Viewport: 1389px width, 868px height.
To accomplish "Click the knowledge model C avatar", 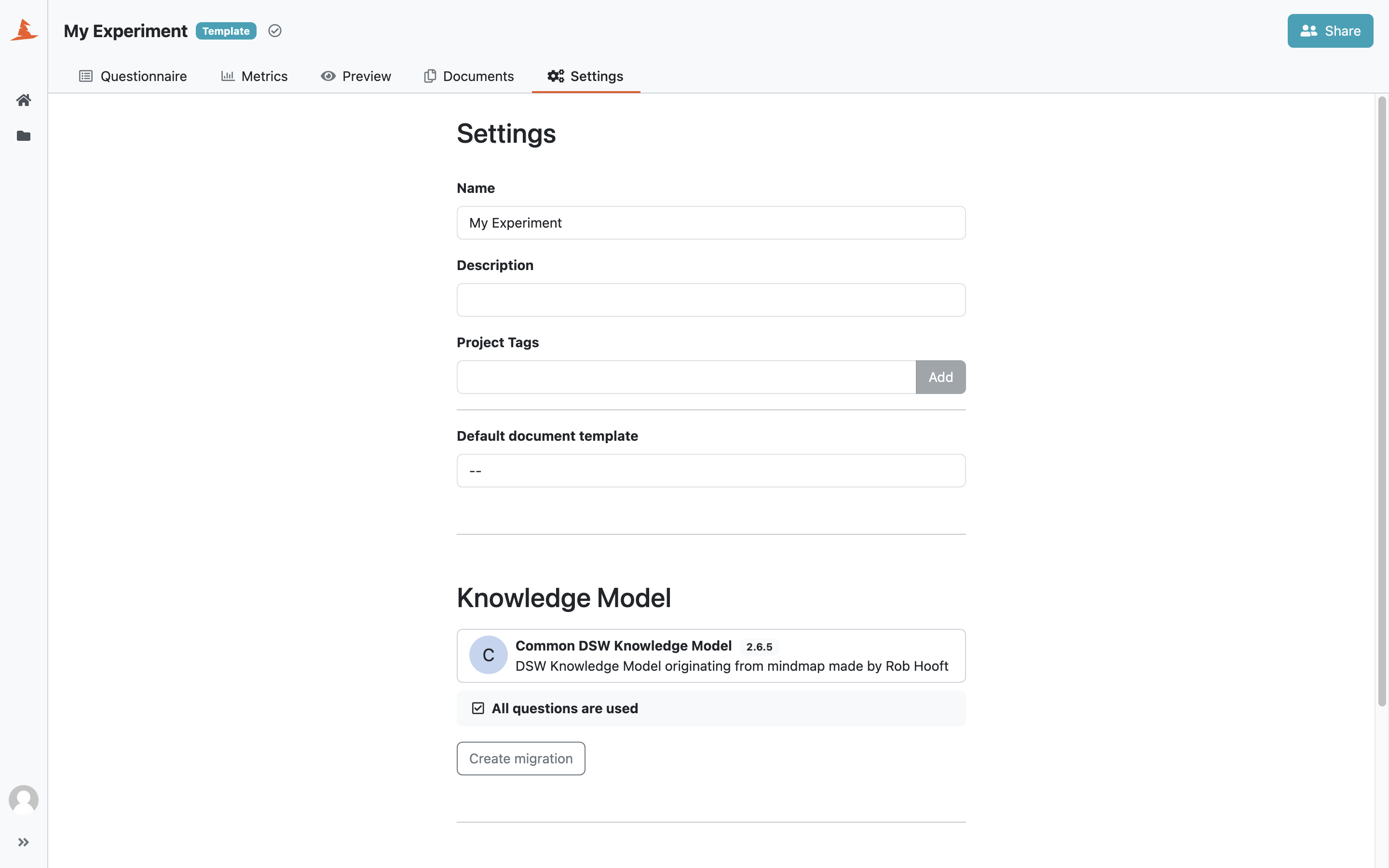I will pyautogui.click(x=489, y=655).
